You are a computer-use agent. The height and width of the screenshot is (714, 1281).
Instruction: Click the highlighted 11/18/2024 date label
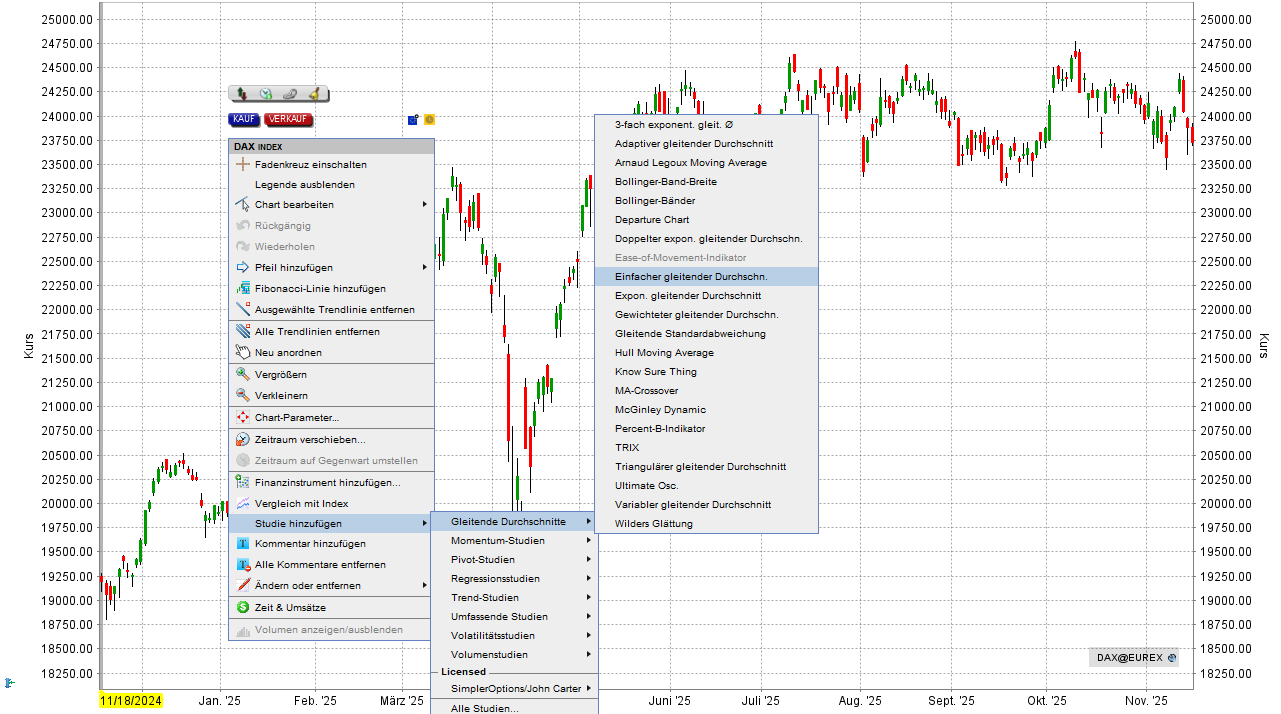[x=131, y=701]
